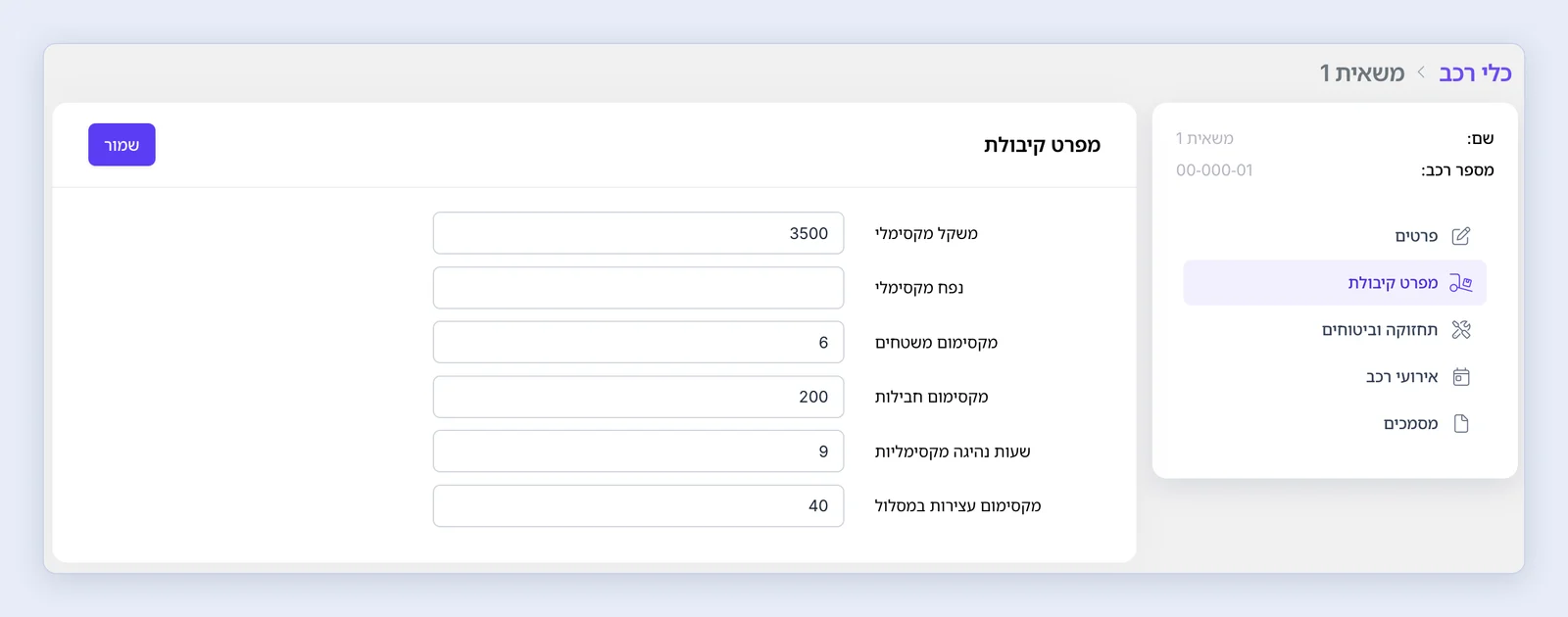1568x617 pixels.
Task: Click the vehicle number 00-000-01 value
Action: click(1214, 170)
